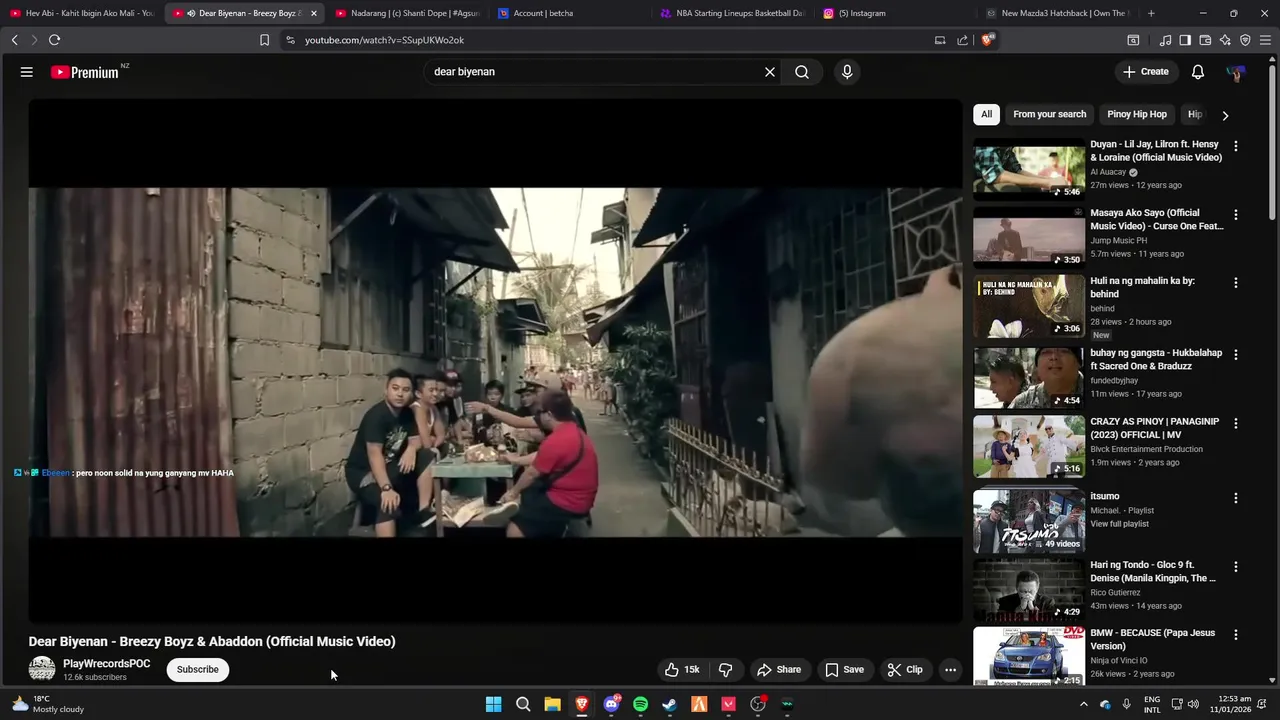Select the All filter chip
This screenshot has height=720, width=1280.
point(986,114)
